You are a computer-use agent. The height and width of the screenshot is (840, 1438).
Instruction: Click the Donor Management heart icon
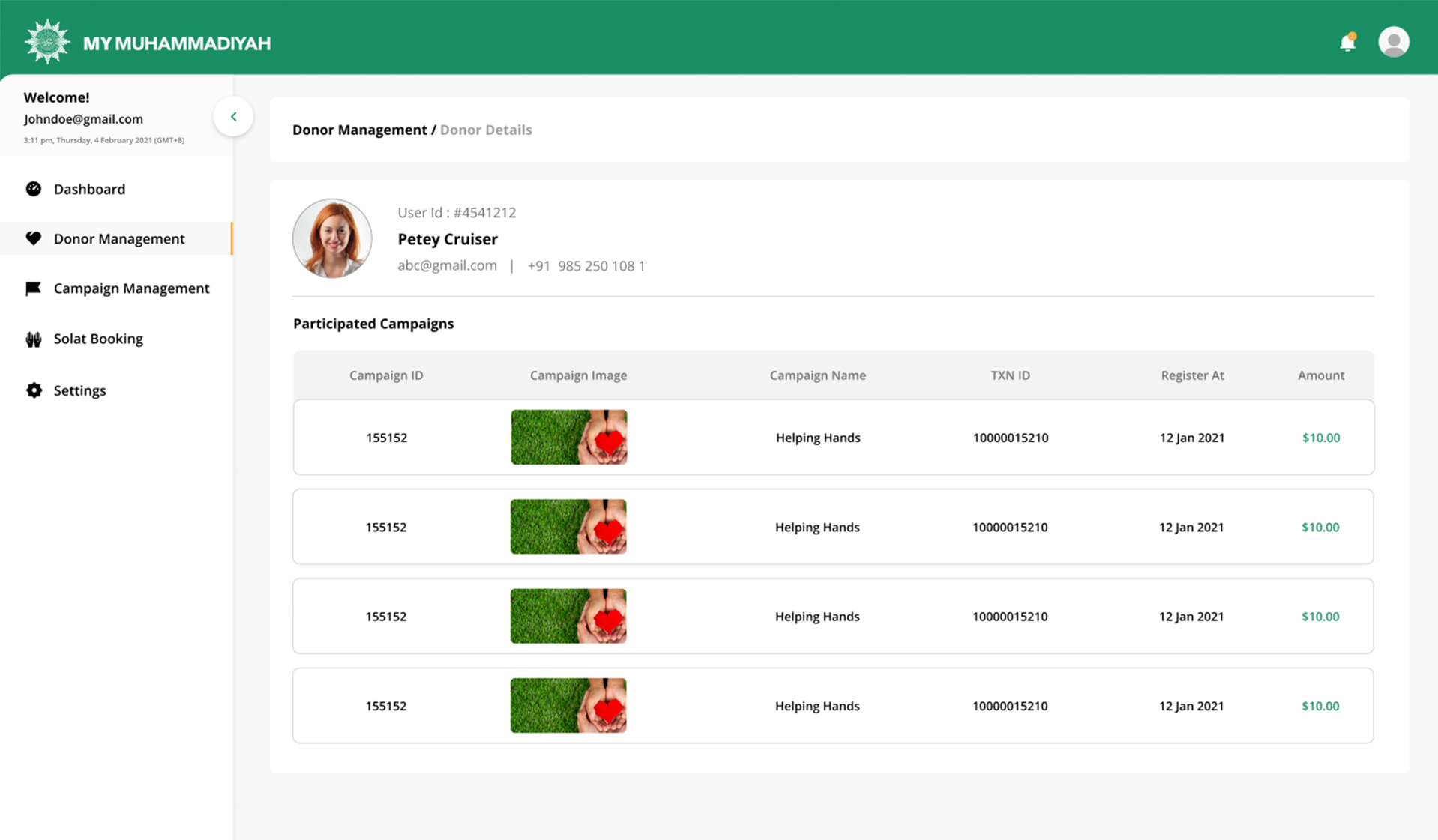34,238
